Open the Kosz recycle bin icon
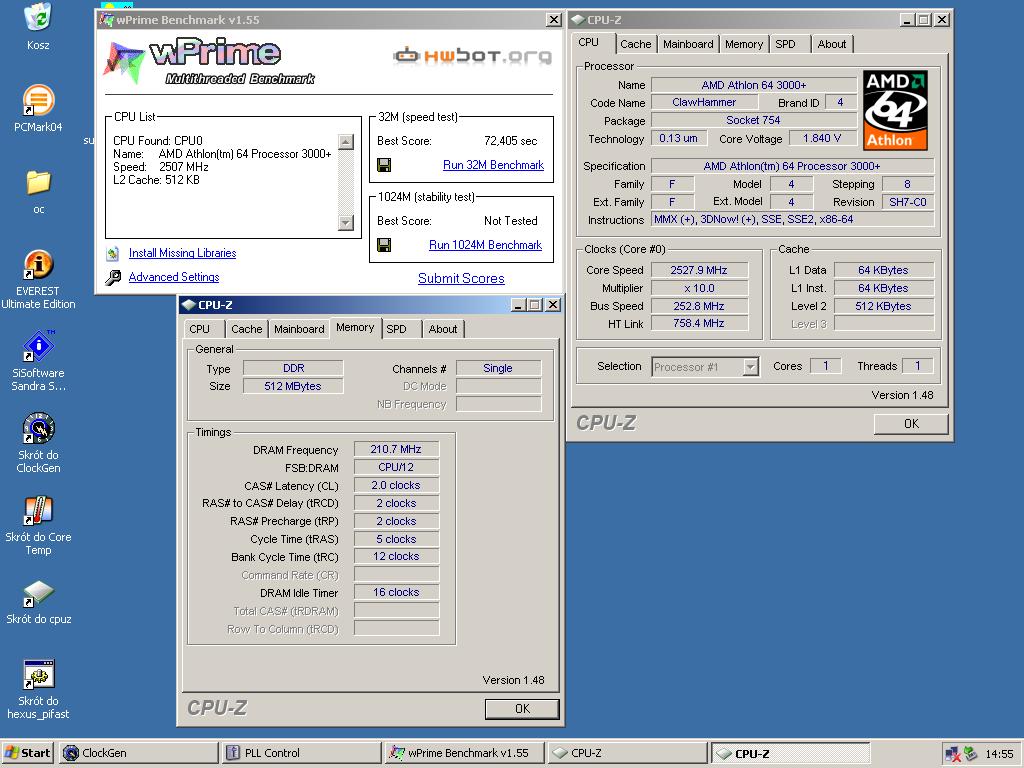1024x768 pixels. (38, 18)
